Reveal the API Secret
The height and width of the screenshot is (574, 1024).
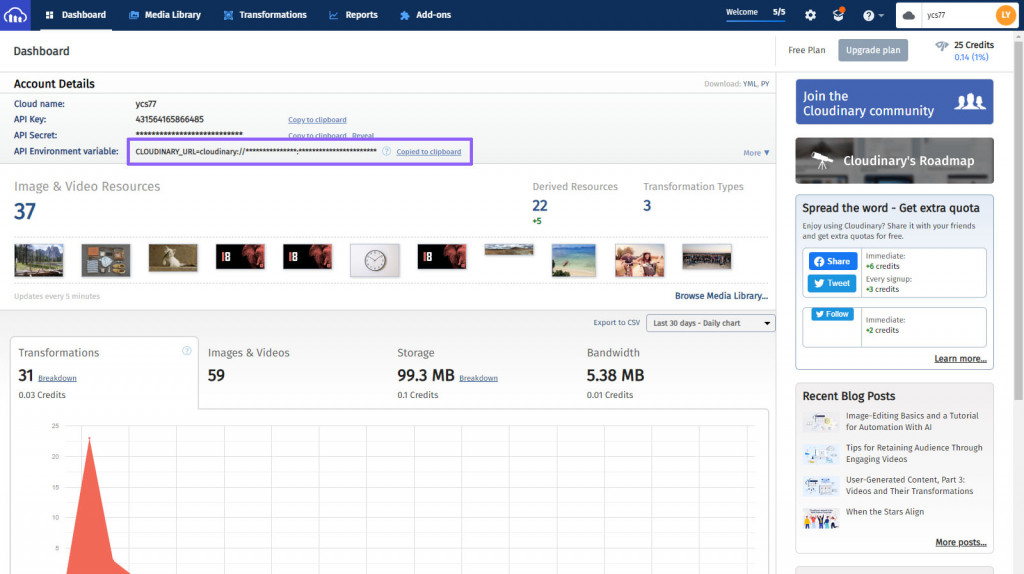[363, 136]
